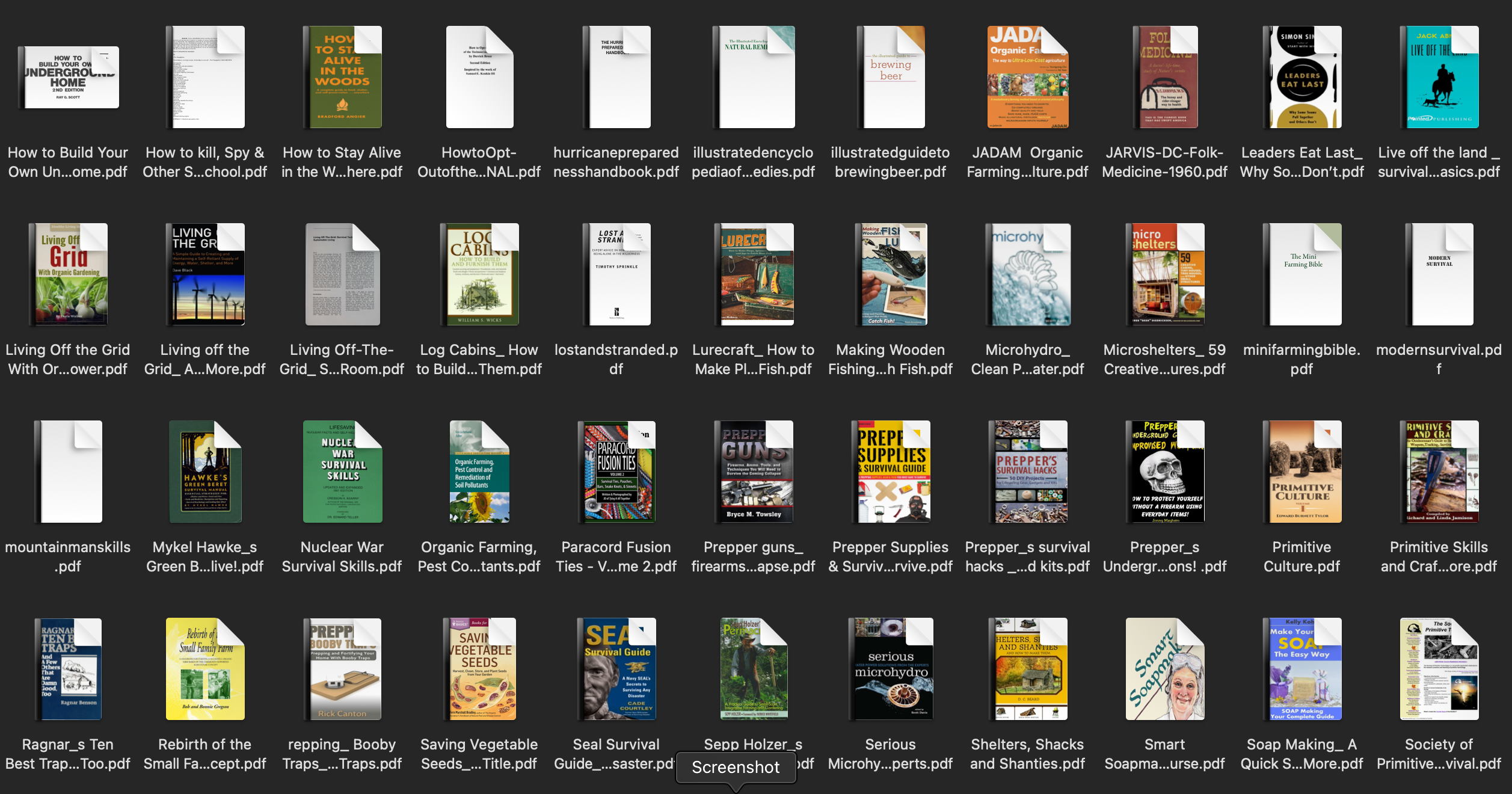Select the Log Cabins PDF icon
The image size is (1512, 794).
[x=479, y=274]
